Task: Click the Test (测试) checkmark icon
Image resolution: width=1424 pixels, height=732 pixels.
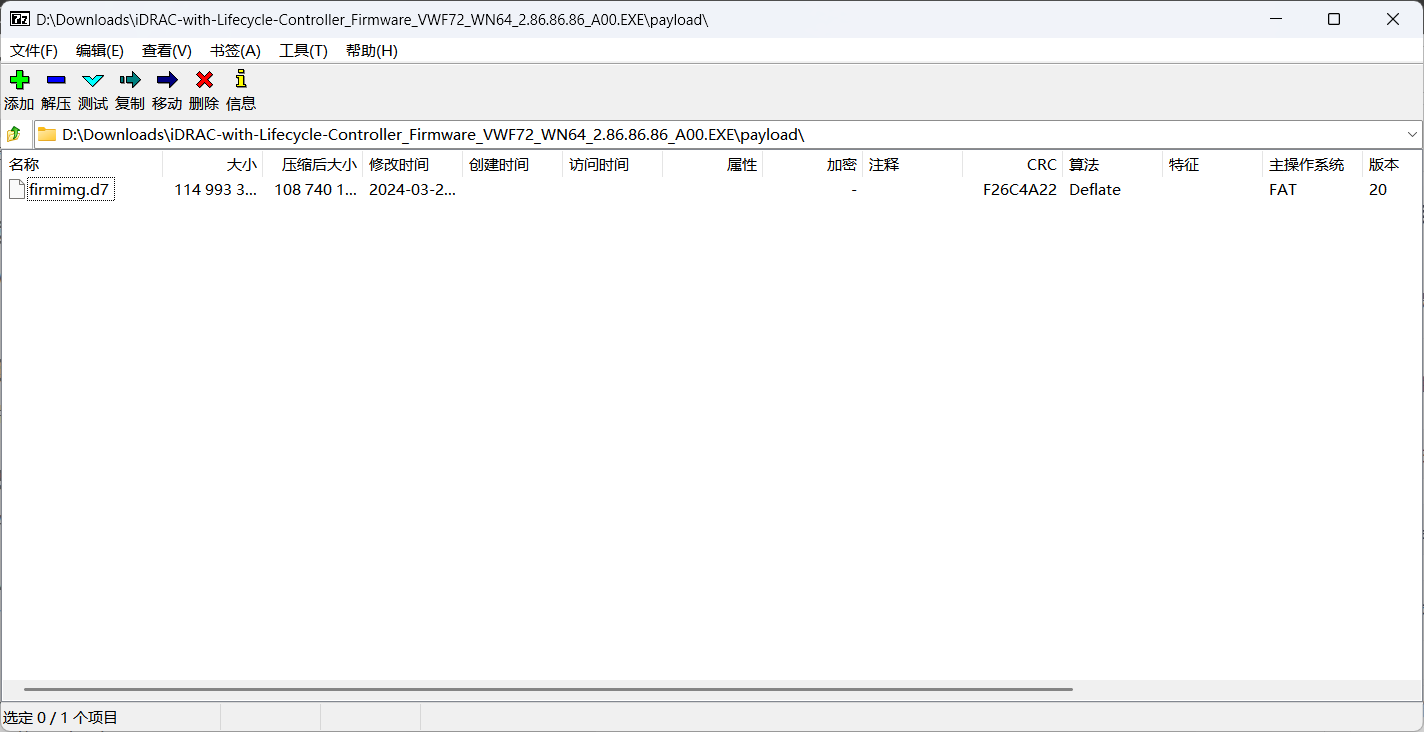Action: (93, 80)
